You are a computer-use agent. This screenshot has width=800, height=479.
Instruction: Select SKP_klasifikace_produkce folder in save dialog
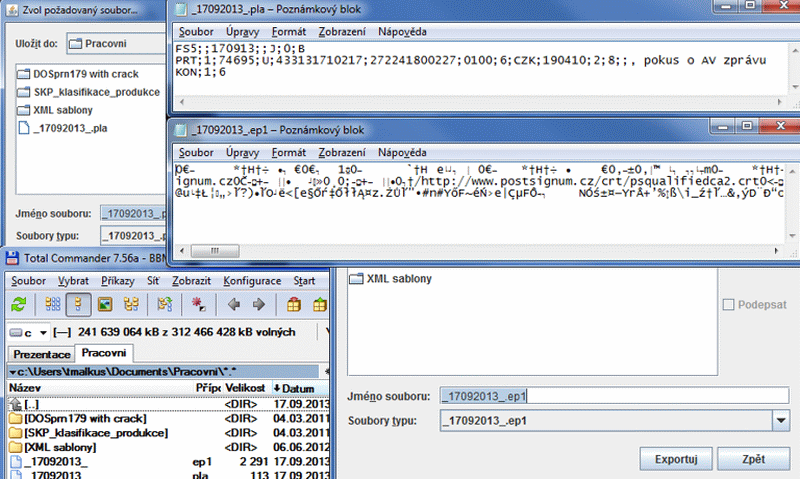88,92
